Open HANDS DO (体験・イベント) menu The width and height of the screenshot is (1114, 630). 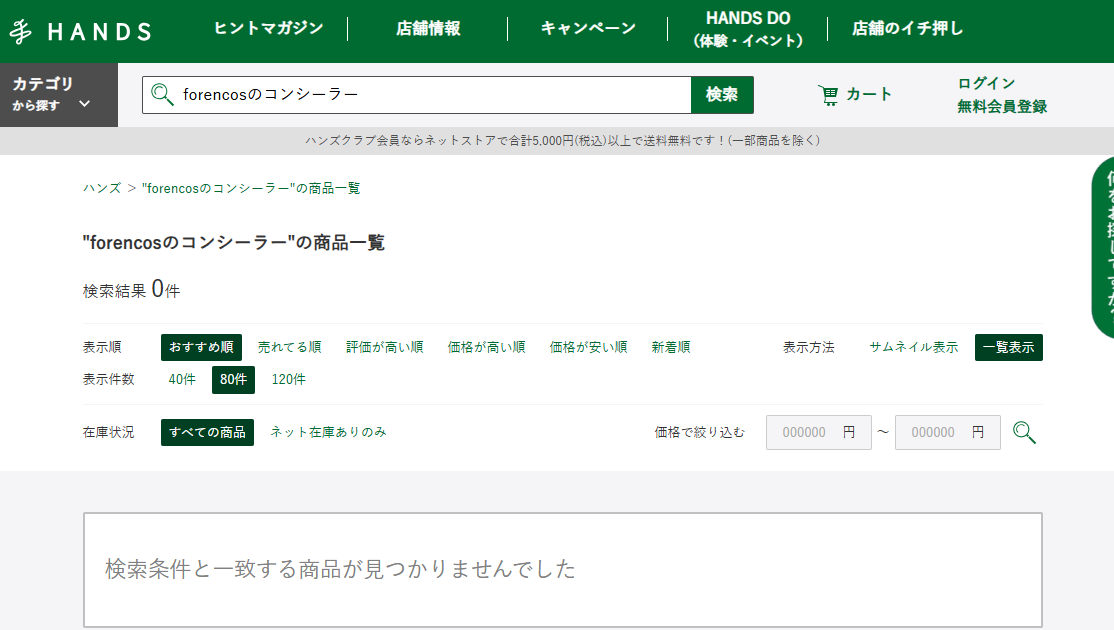click(x=748, y=29)
